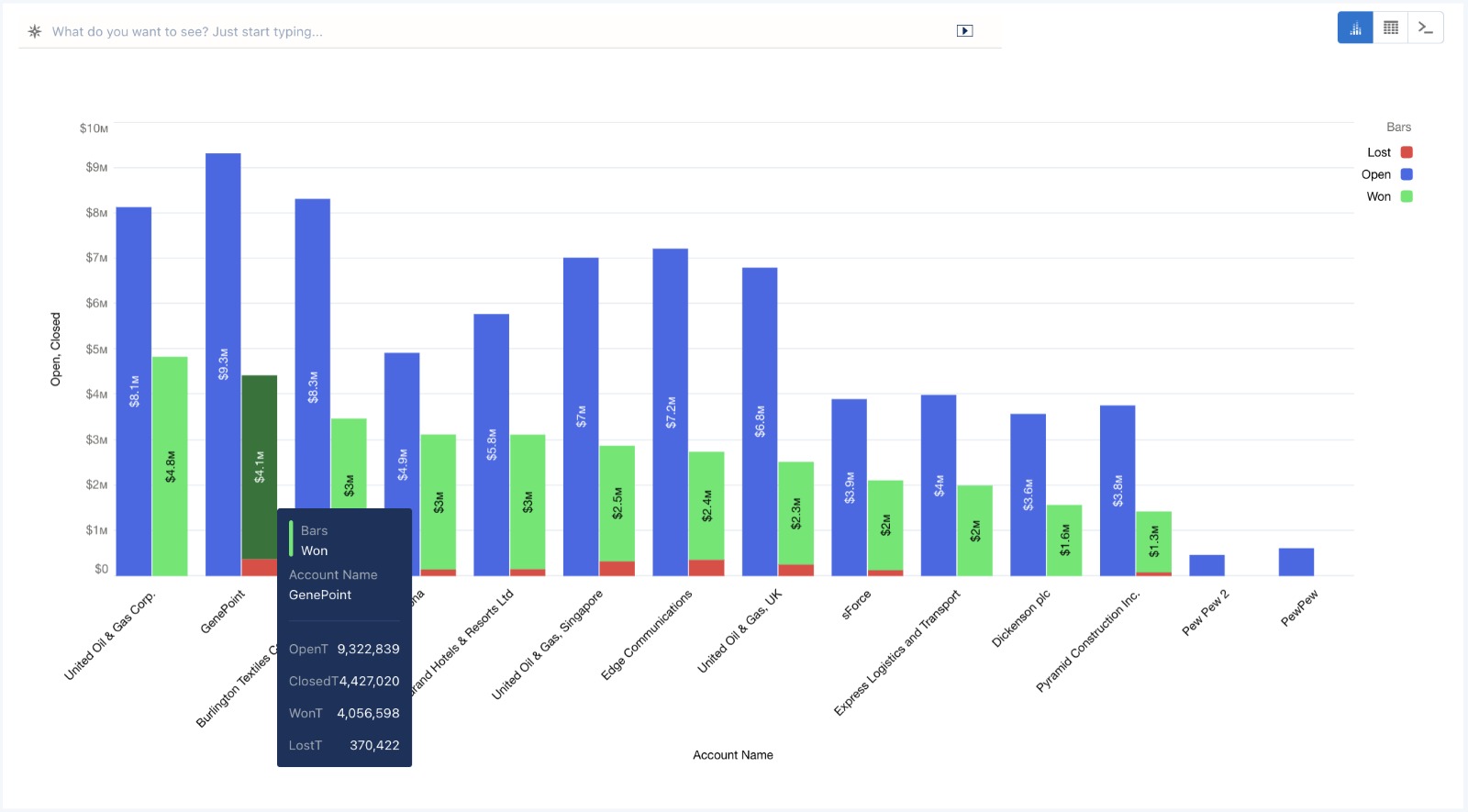
Task: Click the "Open, Closed" y-axis title
Action: click(56, 349)
